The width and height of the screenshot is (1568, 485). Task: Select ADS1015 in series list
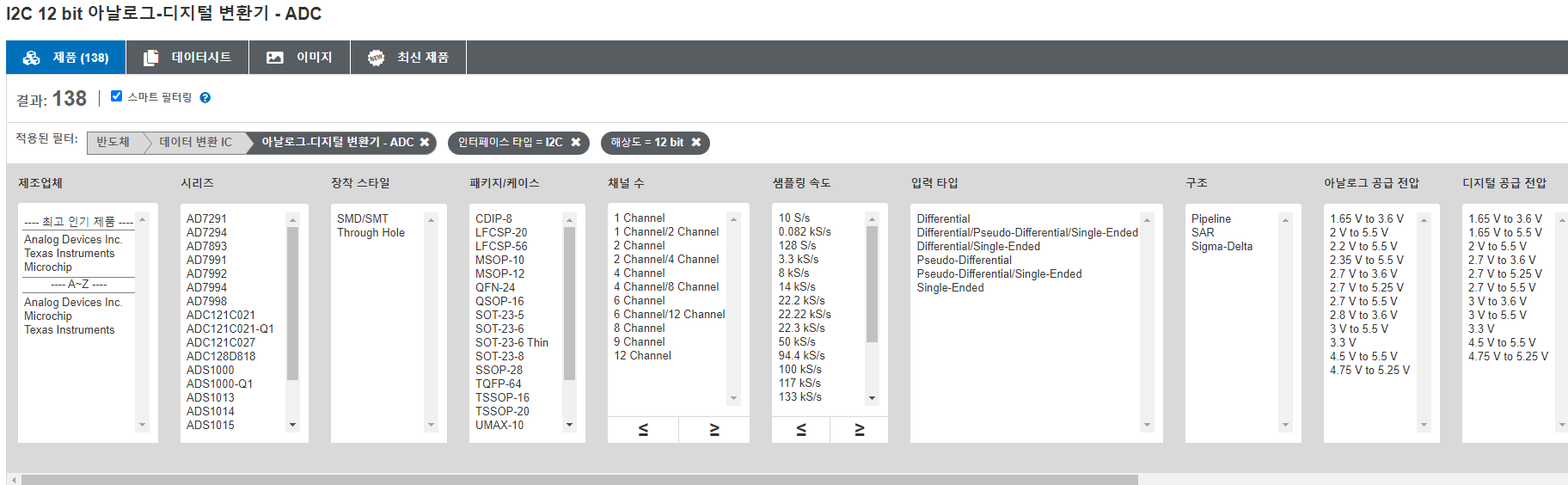(211, 425)
